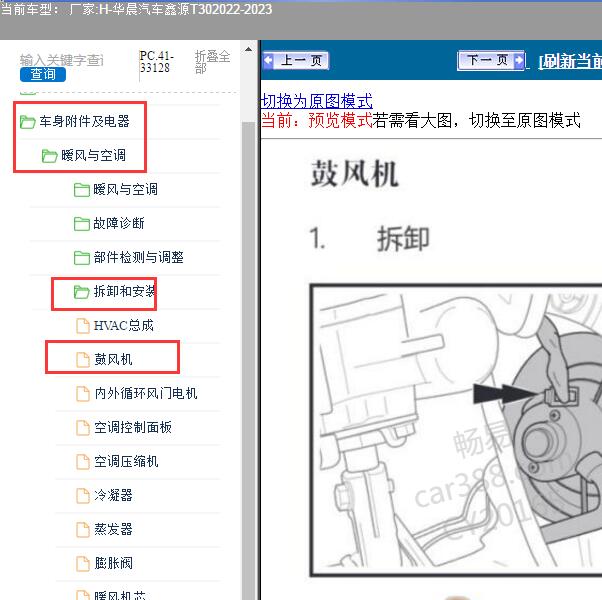Click page icon beside 膨胀阀
Image resolution: width=602 pixels, height=600 pixels.
click(x=83, y=564)
